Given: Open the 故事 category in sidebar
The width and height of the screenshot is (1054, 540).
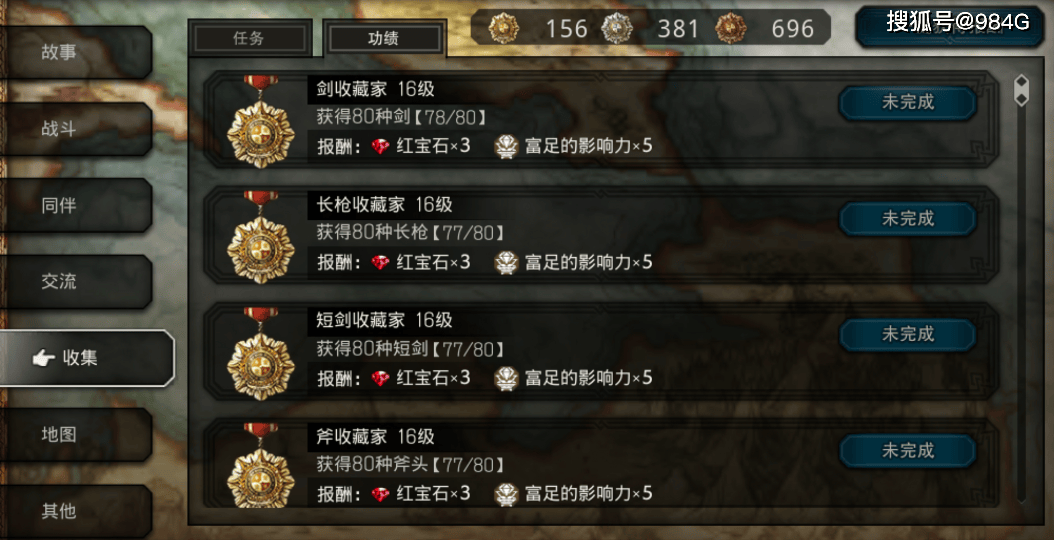Looking at the screenshot, I should pyautogui.click(x=75, y=52).
